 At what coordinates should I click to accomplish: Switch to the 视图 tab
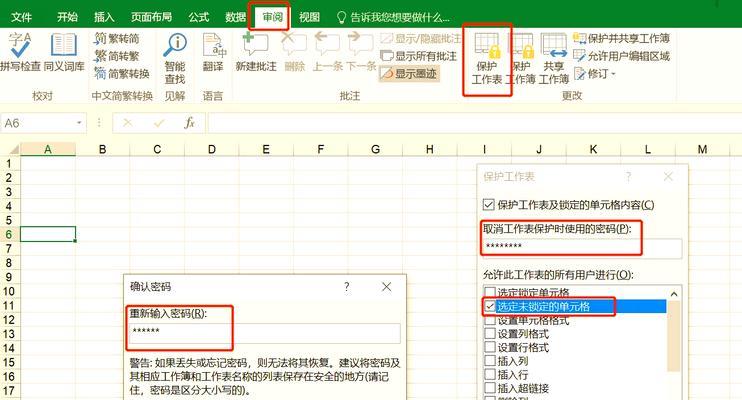[309, 18]
